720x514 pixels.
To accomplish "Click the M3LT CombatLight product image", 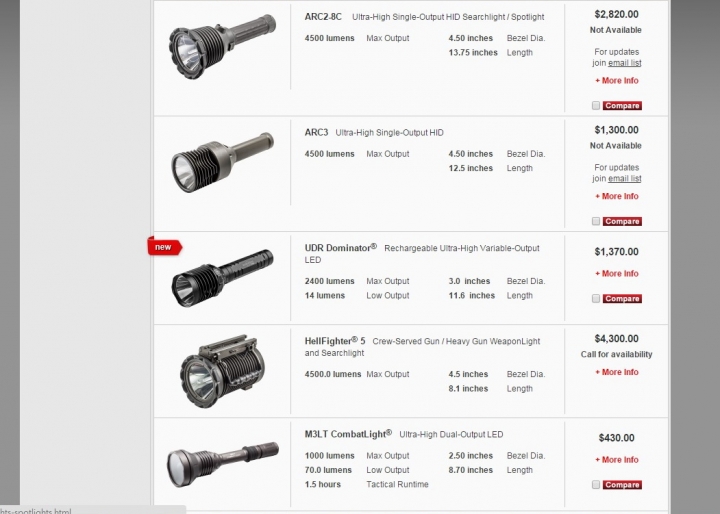I will 222,464.
